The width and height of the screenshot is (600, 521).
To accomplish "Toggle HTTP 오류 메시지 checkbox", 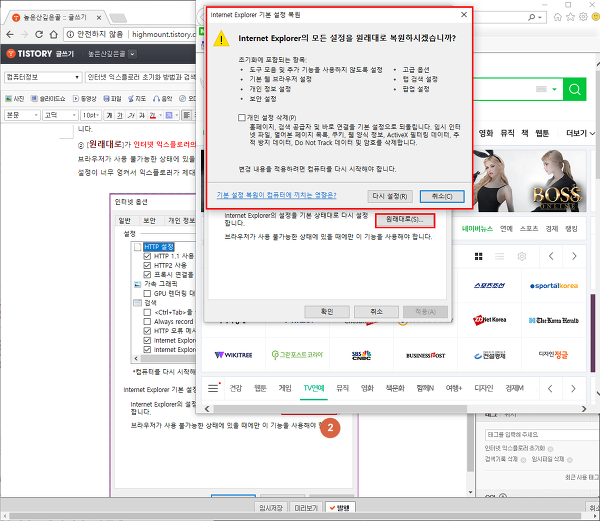I will point(147,331).
